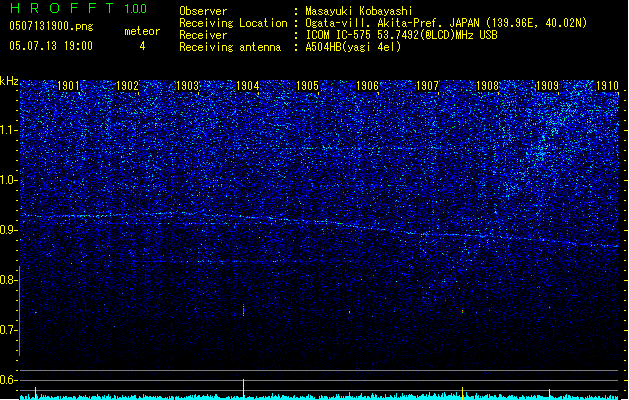
Task: Click the date stamp 05.07.13 19:00
Action: pyautogui.click(x=51, y=46)
